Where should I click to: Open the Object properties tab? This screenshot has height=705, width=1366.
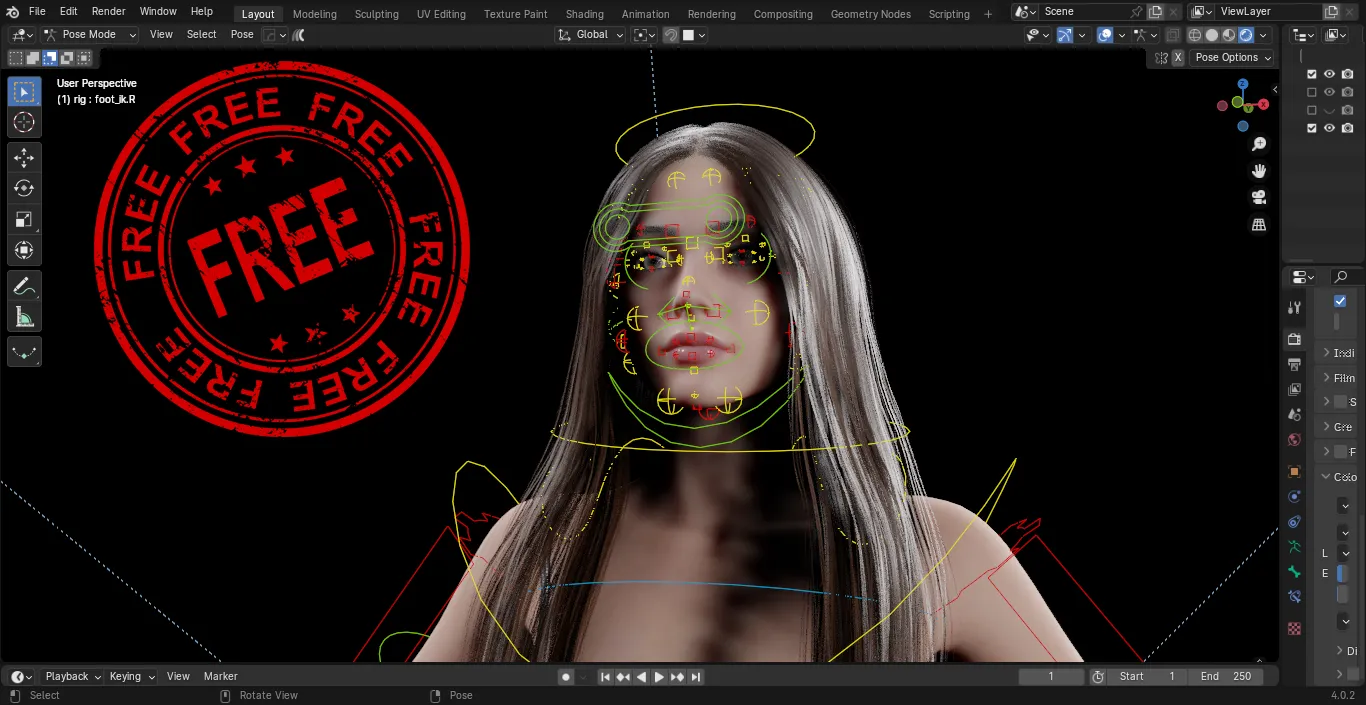point(1295,472)
